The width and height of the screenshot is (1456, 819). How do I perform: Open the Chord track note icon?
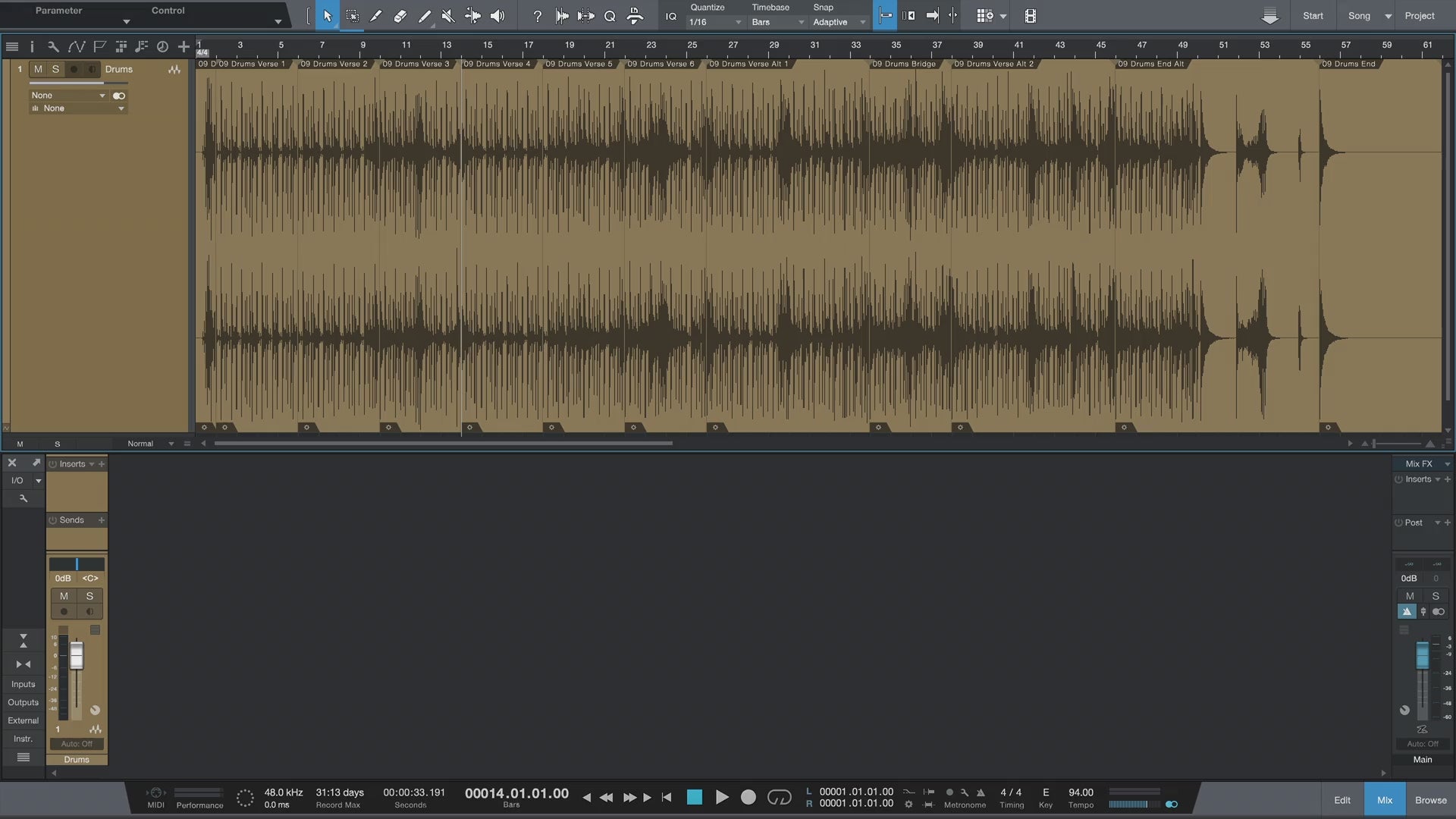pos(141,47)
